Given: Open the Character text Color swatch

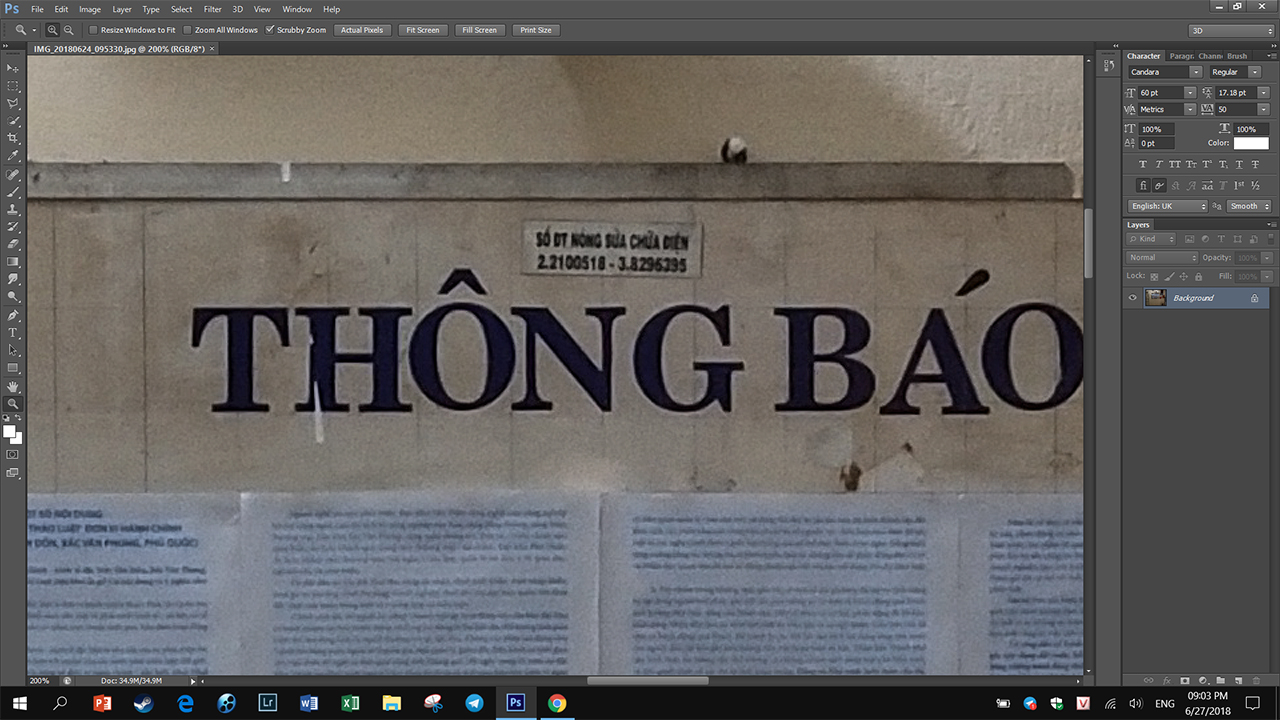Looking at the screenshot, I should tap(1251, 143).
